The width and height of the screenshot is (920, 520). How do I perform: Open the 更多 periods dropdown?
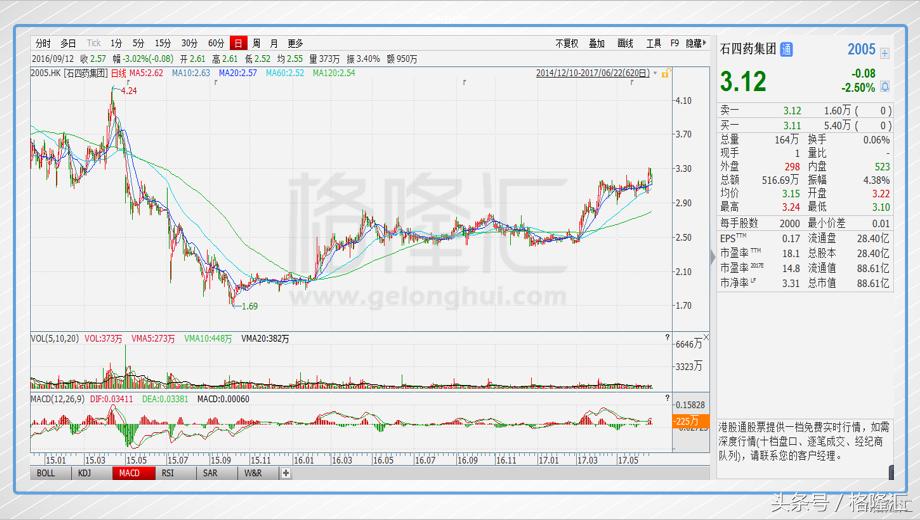click(295, 43)
